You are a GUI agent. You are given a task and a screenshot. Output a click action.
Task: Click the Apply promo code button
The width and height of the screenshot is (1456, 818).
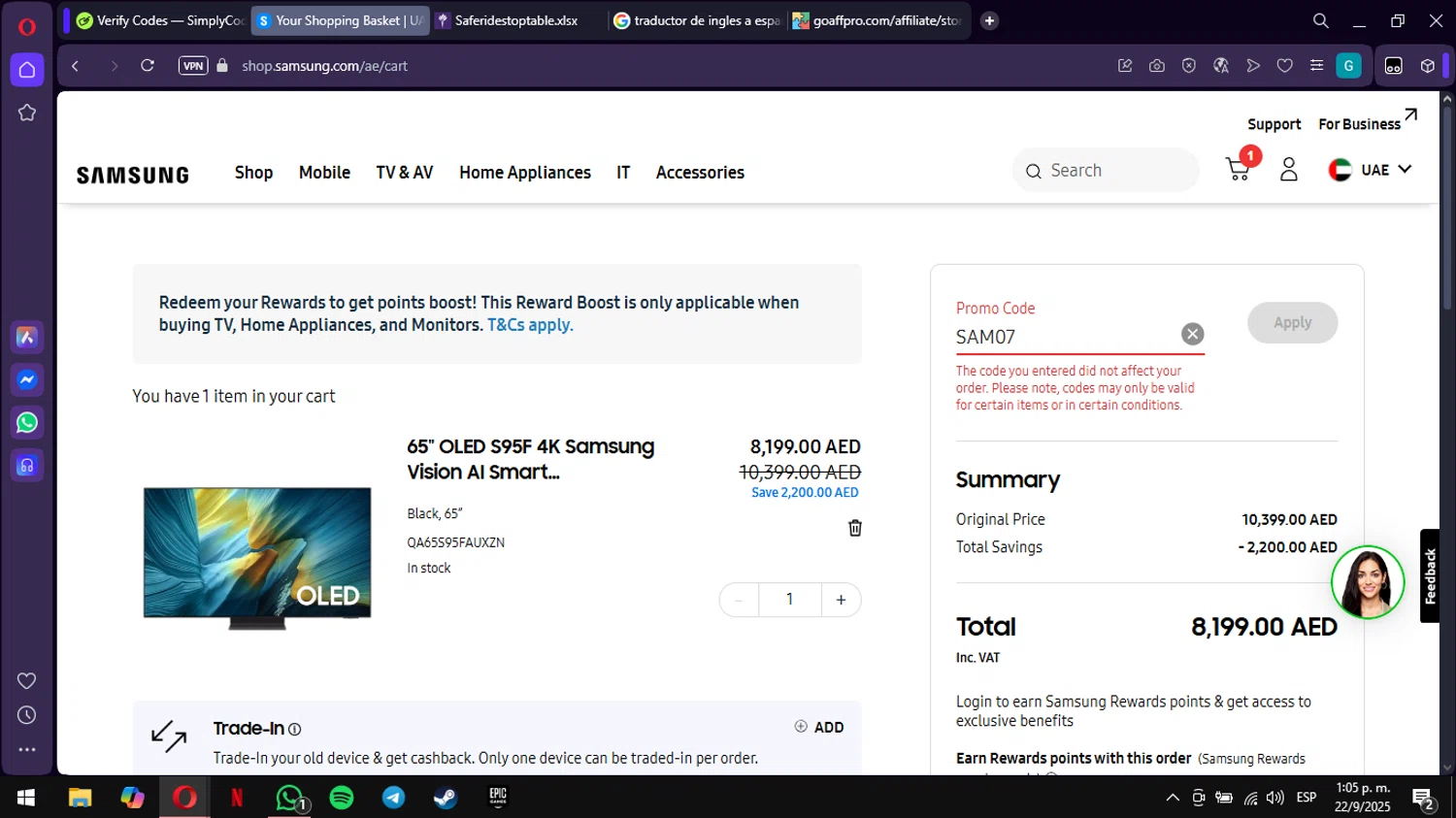1292,322
